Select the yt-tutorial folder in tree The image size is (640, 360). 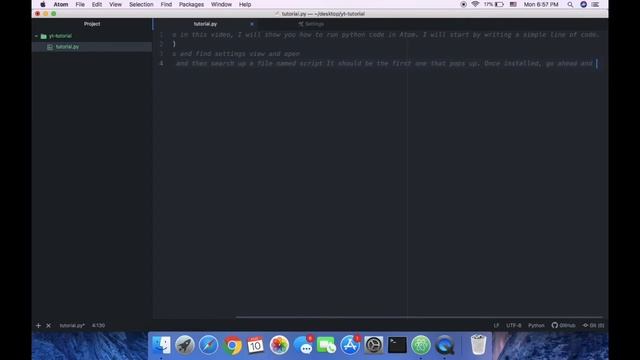click(60, 36)
